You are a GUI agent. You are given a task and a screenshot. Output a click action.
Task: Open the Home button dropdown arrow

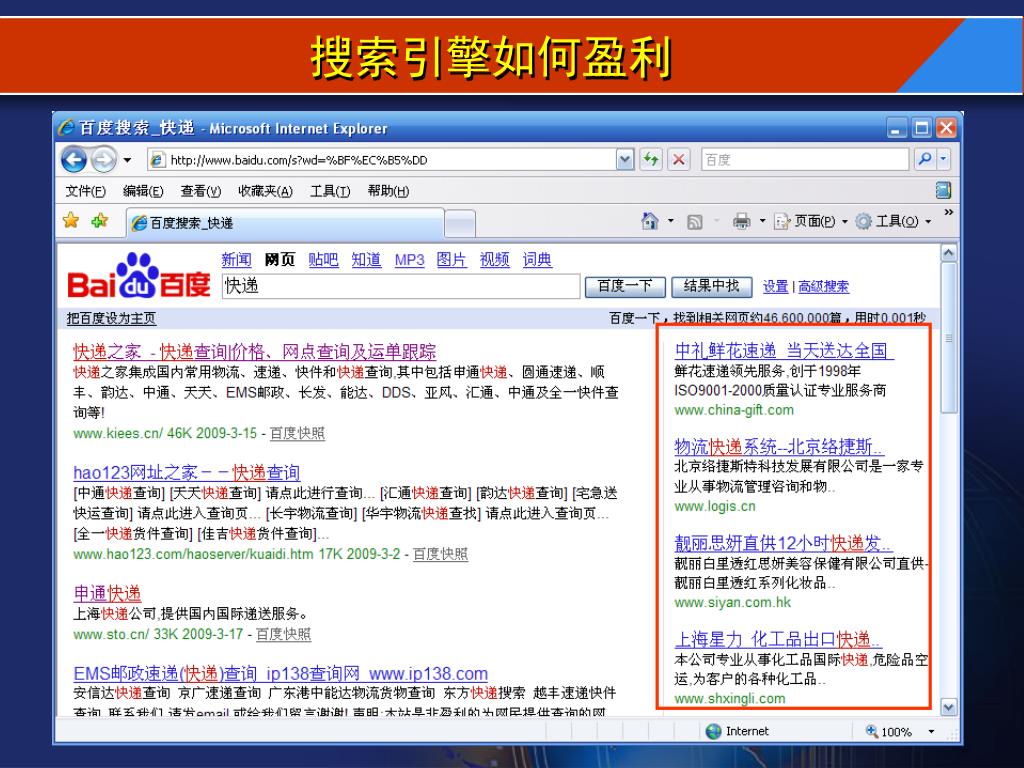point(671,221)
